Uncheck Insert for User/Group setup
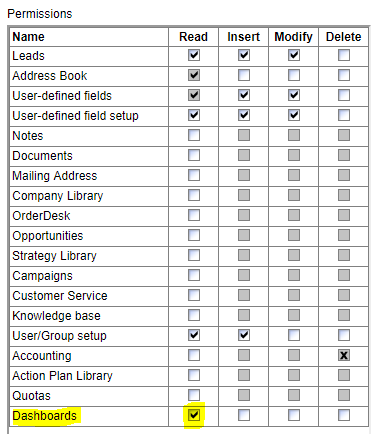The image size is (378, 434). (x=244, y=335)
